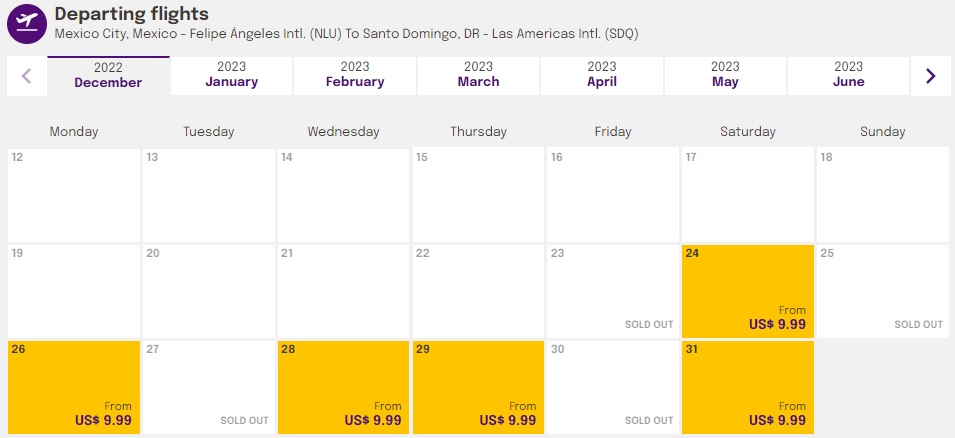955x438 pixels.
Task: Pick the December 28 flight cell
Action: click(x=344, y=387)
